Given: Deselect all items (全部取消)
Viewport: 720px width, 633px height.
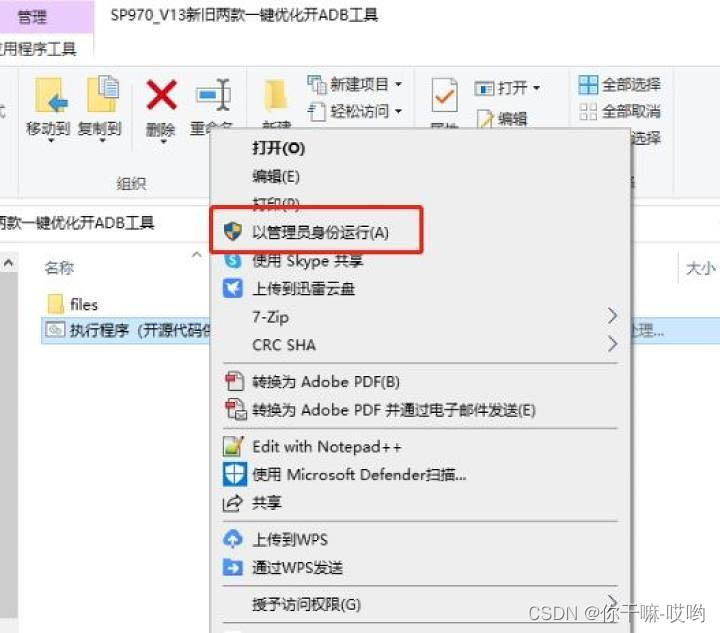Looking at the screenshot, I should click(619, 111).
